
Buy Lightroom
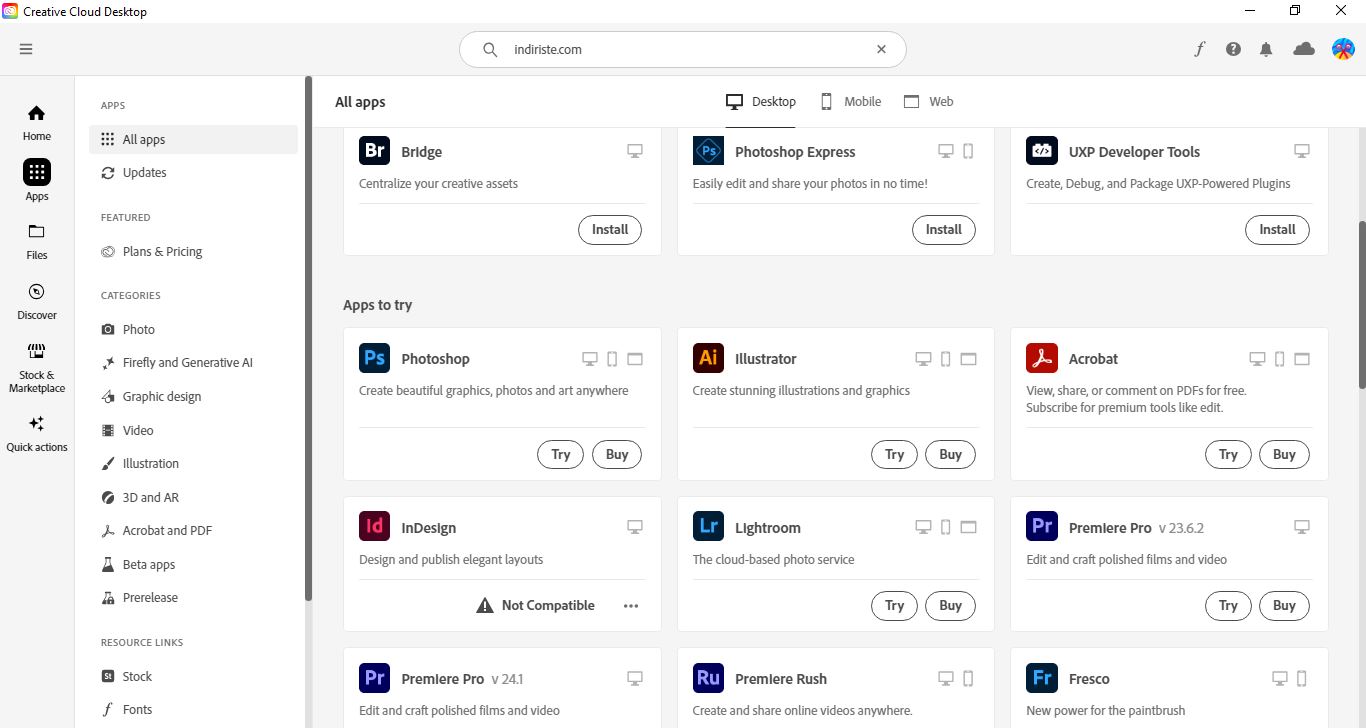click(950, 605)
